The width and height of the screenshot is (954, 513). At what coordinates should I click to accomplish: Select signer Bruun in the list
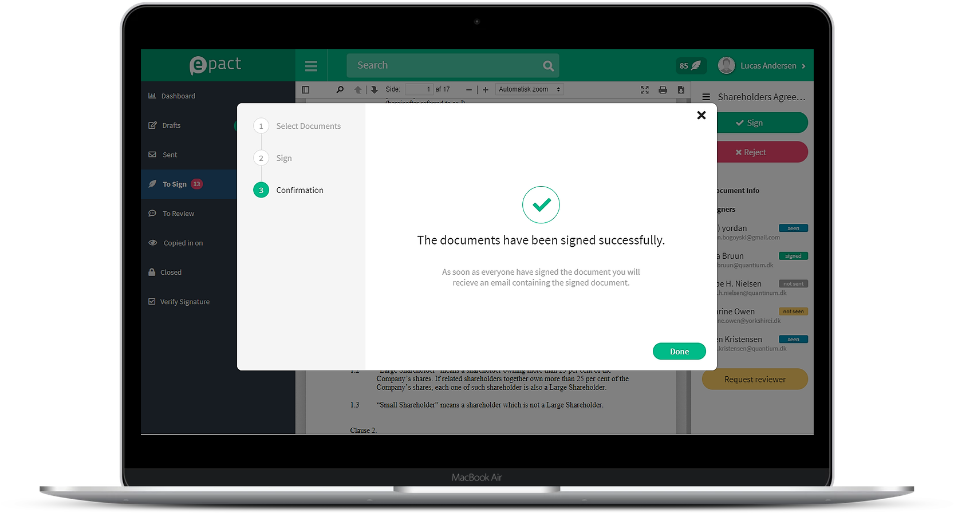(762, 260)
